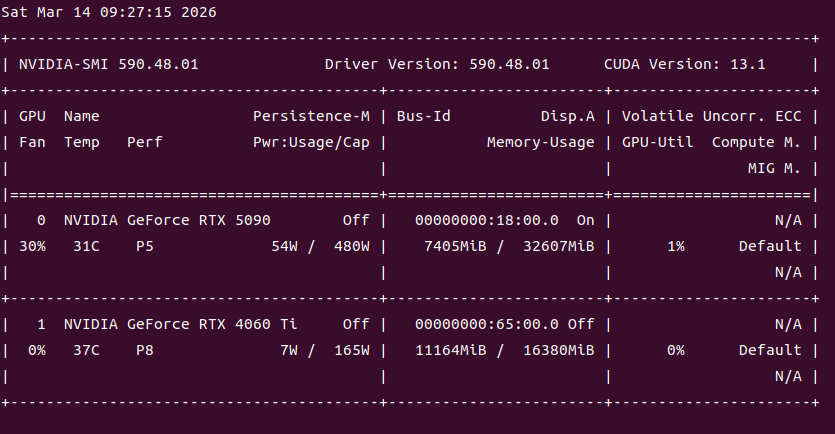The width and height of the screenshot is (835, 434).
Task: Click the 7405MiB / 32607MiB memory usage
Action: [x=509, y=246]
